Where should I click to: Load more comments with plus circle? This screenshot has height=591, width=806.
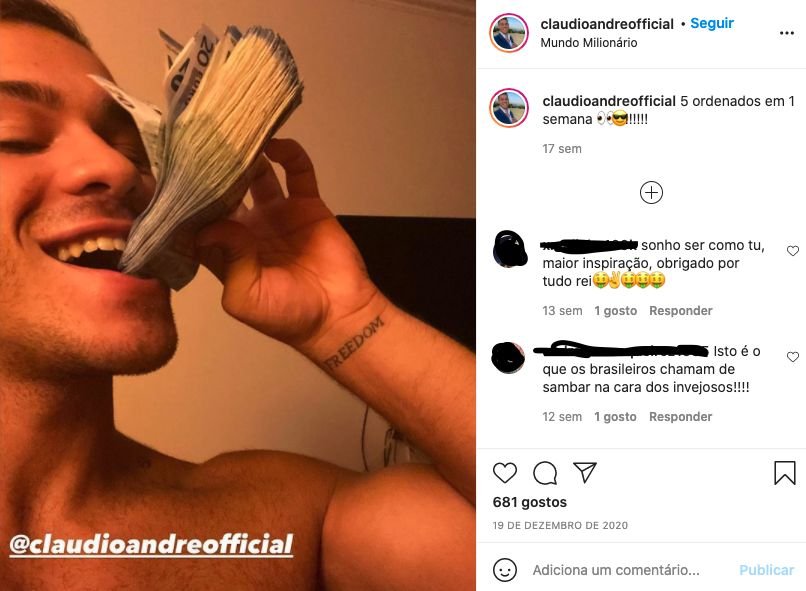[651, 193]
